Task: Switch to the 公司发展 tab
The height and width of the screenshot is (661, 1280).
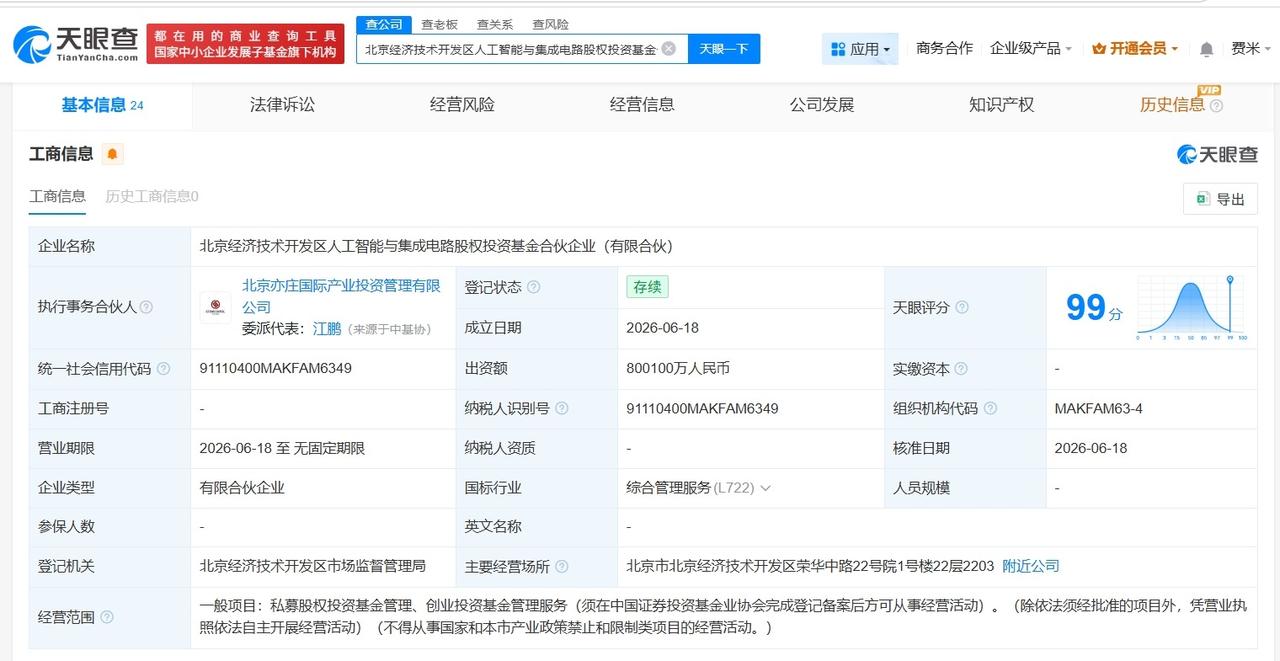Action: point(822,105)
